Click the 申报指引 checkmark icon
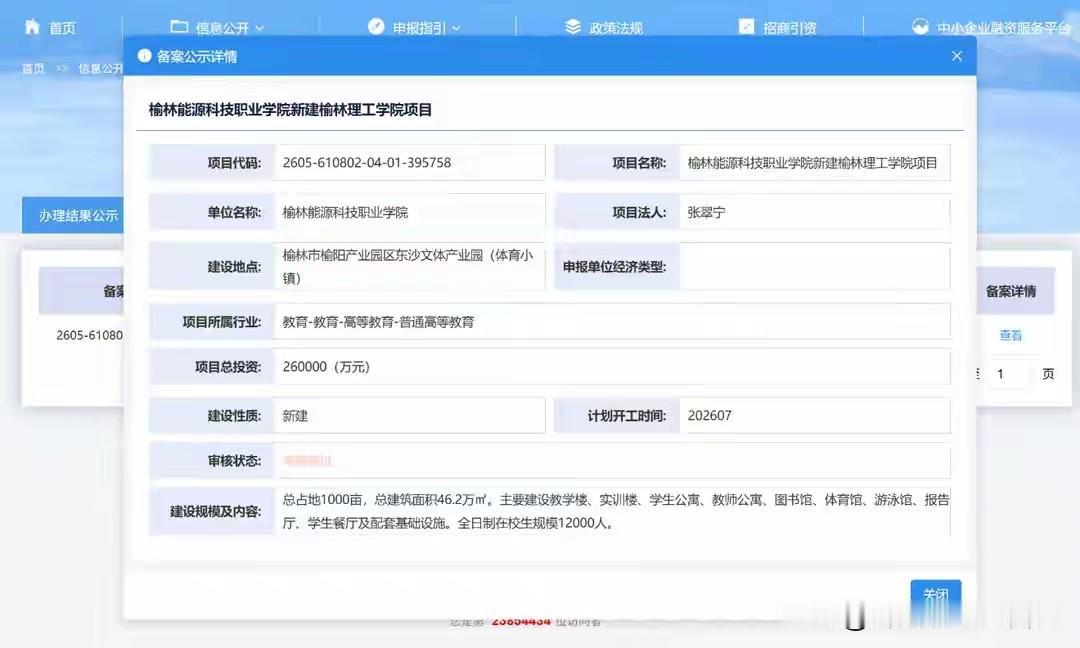1080x648 pixels. click(376, 26)
